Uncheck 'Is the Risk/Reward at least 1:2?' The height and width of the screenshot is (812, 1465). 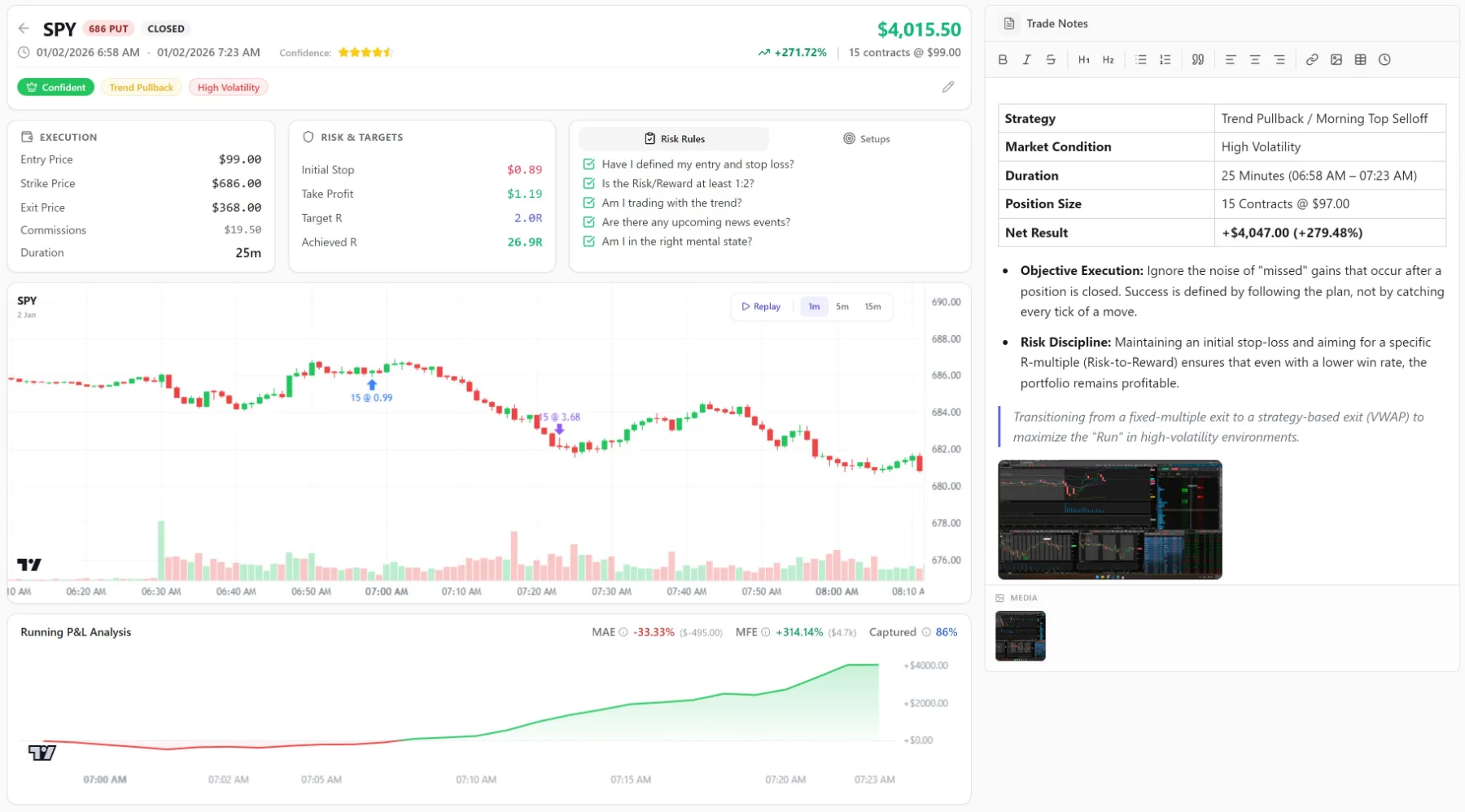coord(589,184)
